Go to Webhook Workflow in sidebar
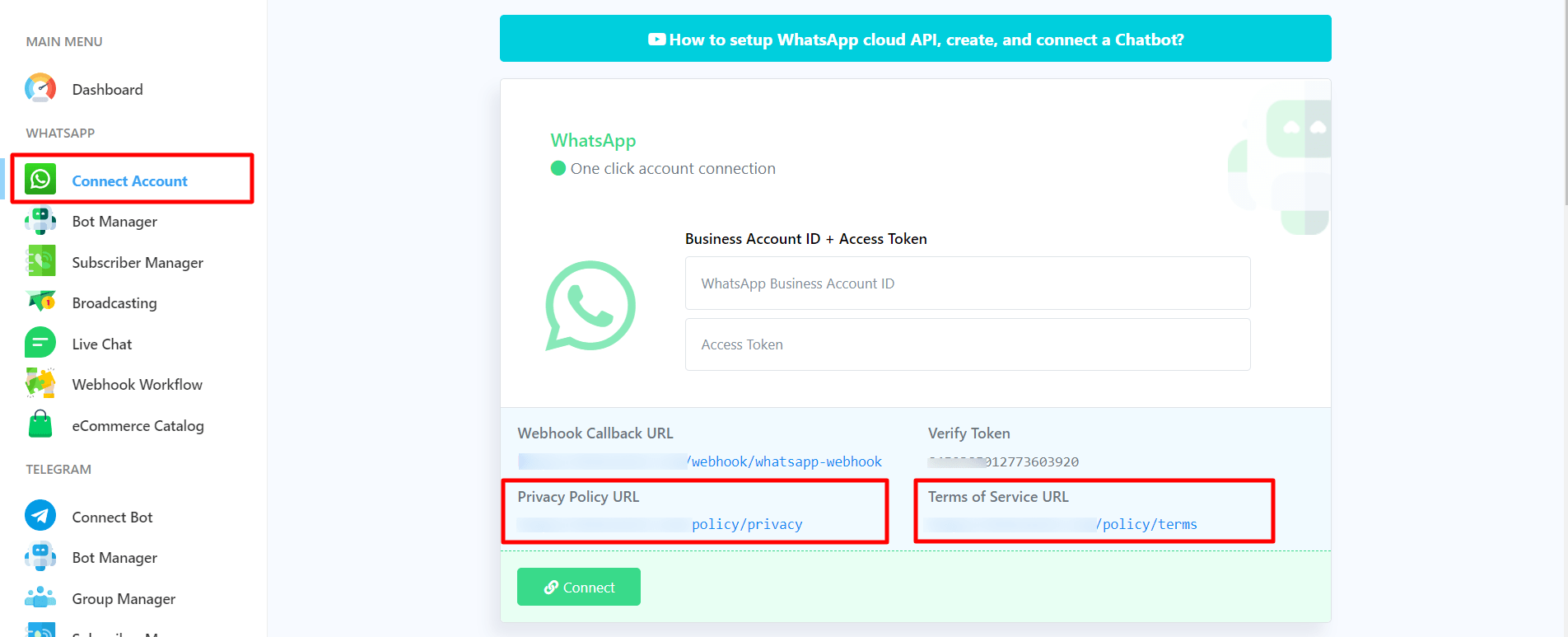 click(x=137, y=385)
